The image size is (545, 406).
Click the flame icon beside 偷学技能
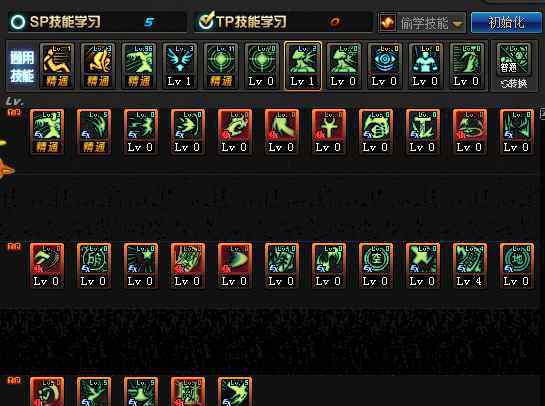point(388,23)
